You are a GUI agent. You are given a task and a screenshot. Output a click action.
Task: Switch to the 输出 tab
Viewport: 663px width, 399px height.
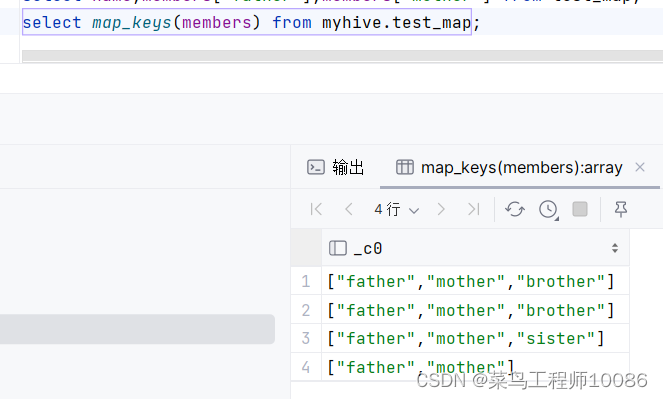pyautogui.click(x=335, y=167)
